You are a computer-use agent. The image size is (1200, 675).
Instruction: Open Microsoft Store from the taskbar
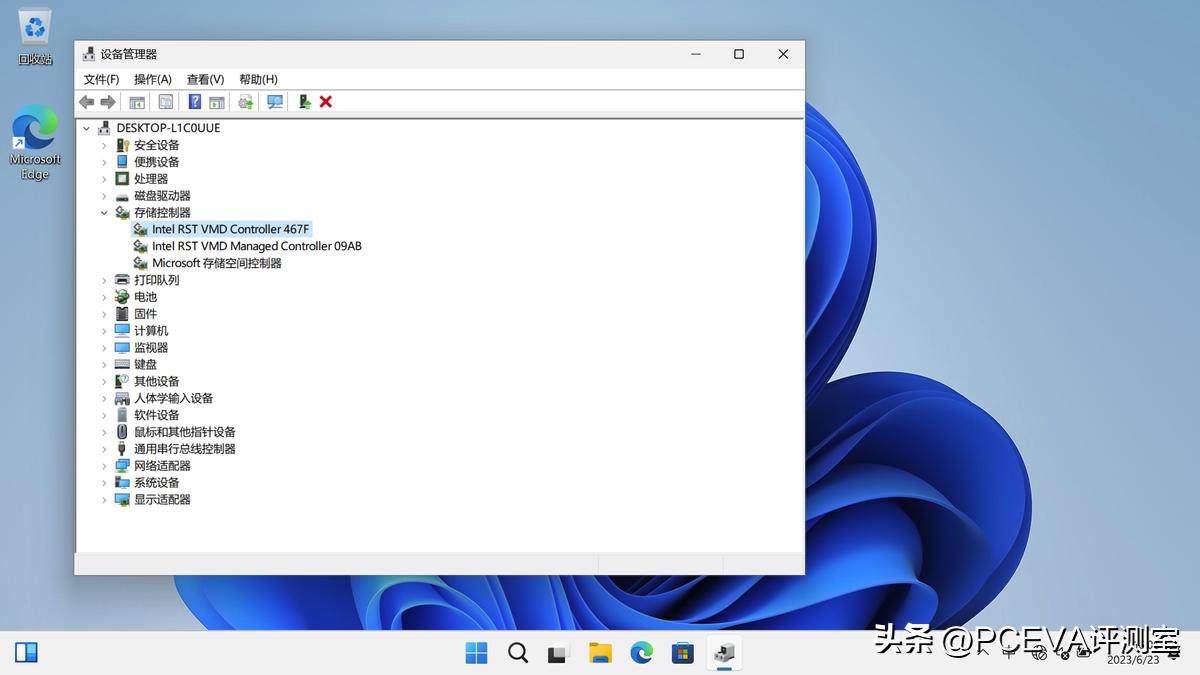click(x=683, y=653)
